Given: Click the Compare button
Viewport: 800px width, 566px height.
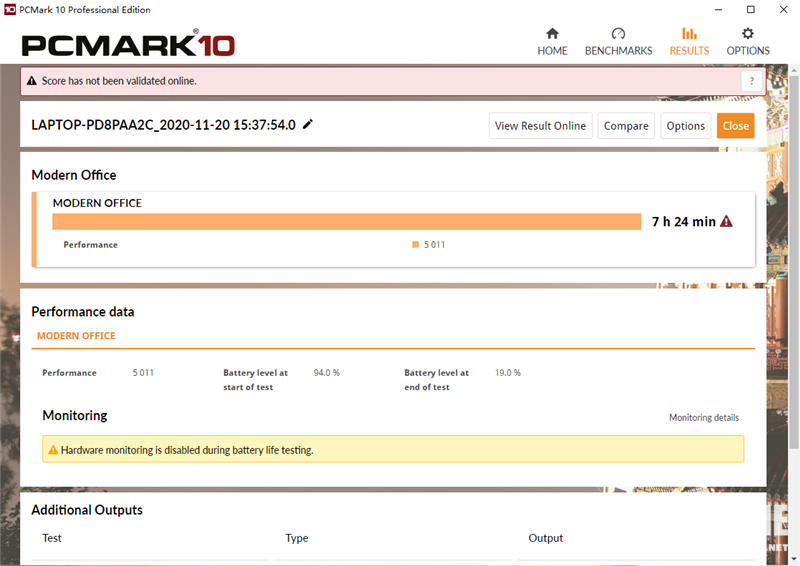Looking at the screenshot, I should coord(626,126).
